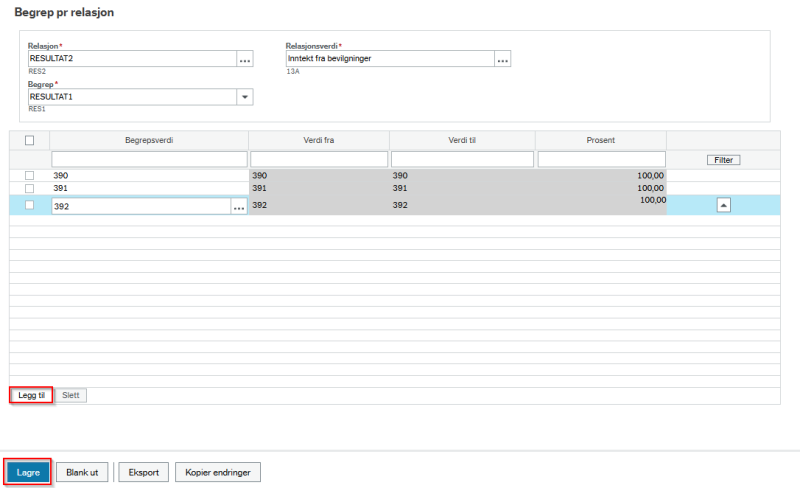Select Verdi til cell 392

462,205
